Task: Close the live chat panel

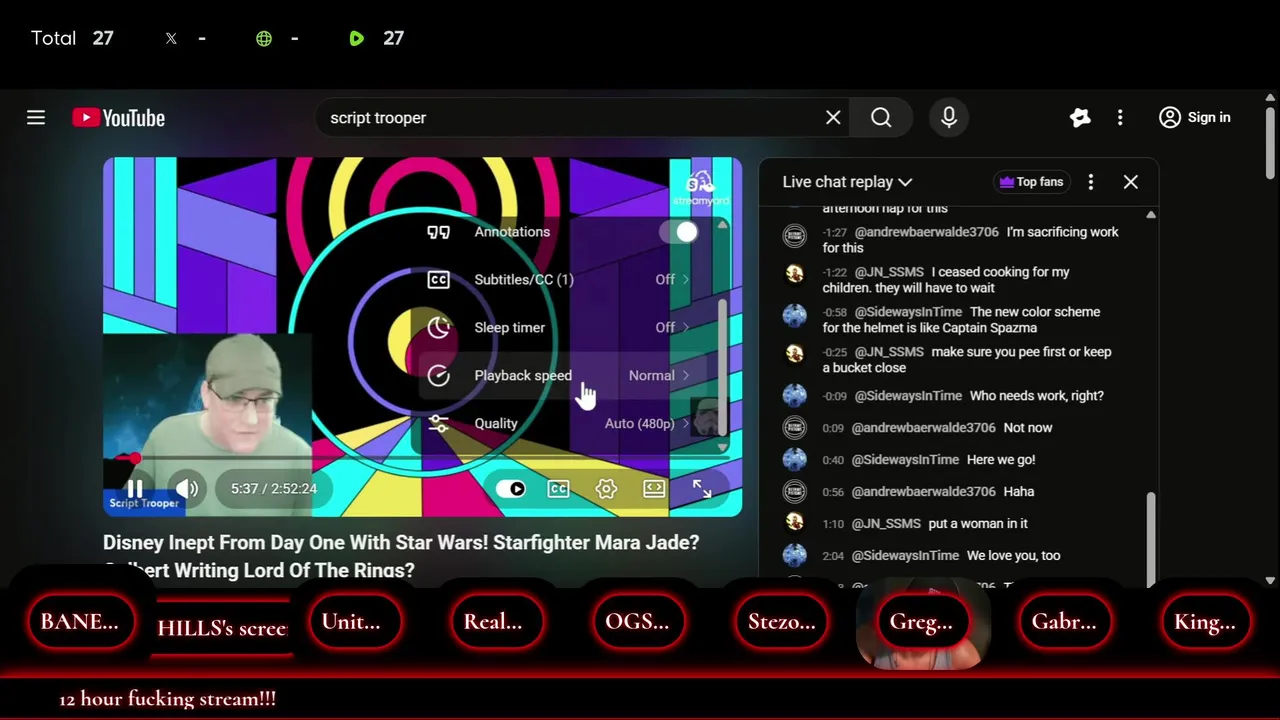Action: tap(1131, 182)
